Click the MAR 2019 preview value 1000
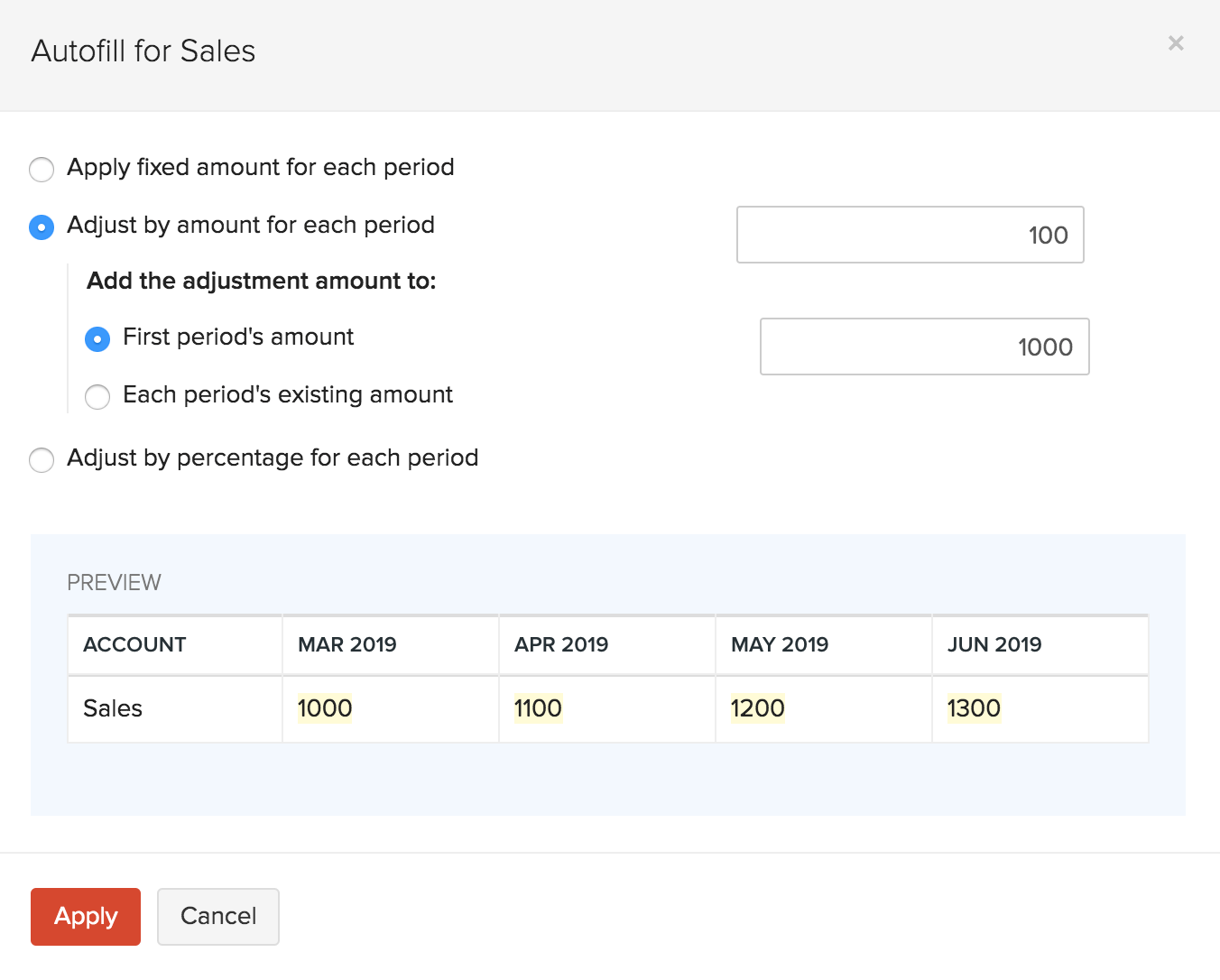 point(325,708)
